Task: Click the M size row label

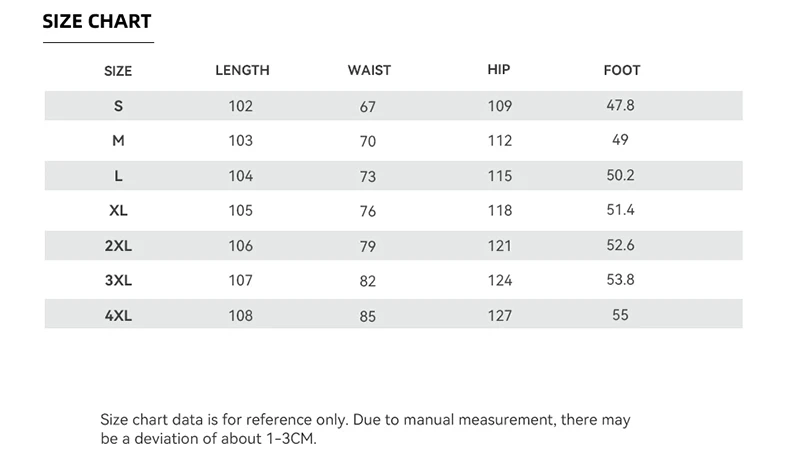Action: coord(118,141)
